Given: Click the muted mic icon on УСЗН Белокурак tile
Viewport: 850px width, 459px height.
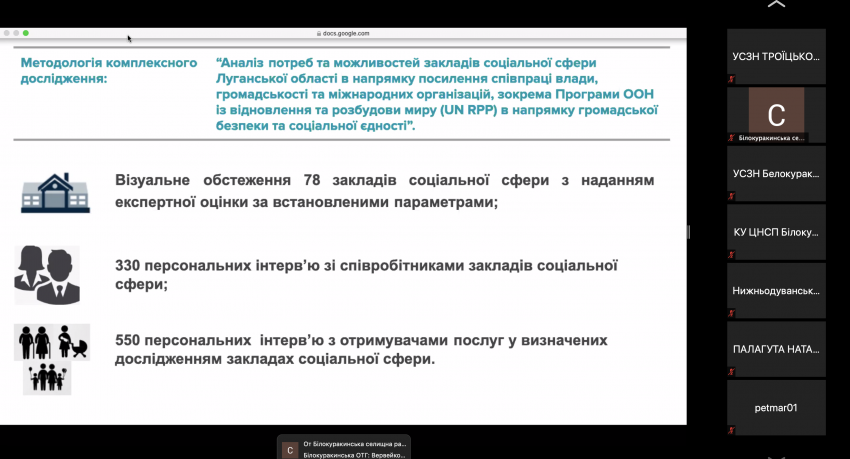Looking at the screenshot, I should pyautogui.click(x=731, y=196).
